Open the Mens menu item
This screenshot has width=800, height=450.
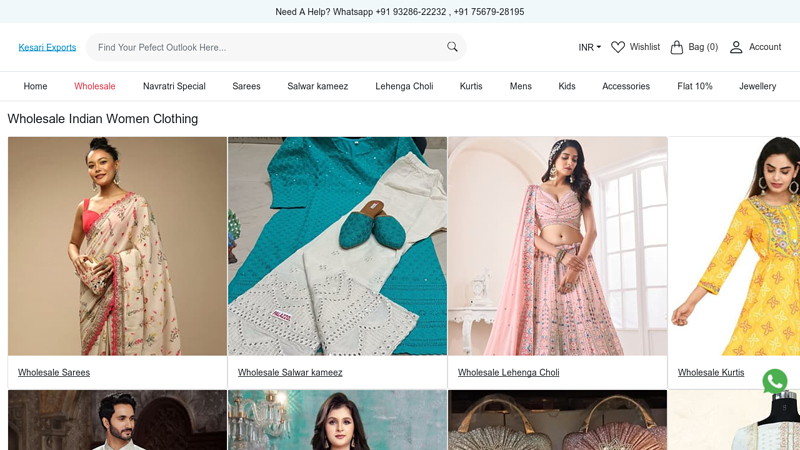click(520, 86)
